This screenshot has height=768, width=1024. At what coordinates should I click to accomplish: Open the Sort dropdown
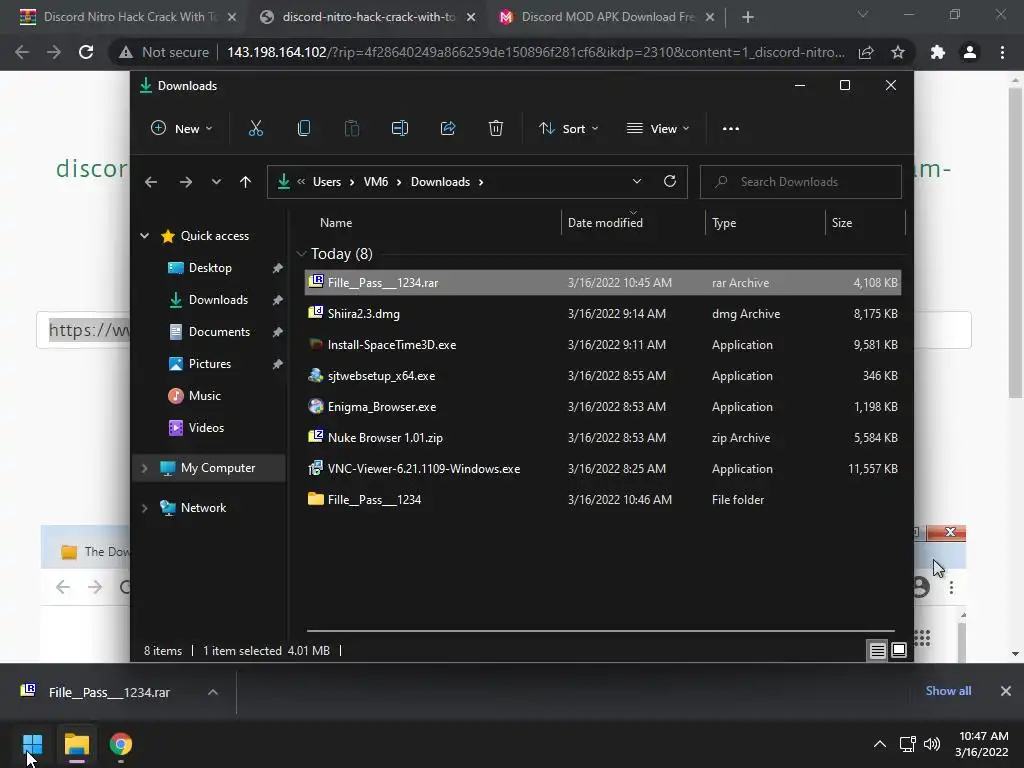tap(569, 129)
